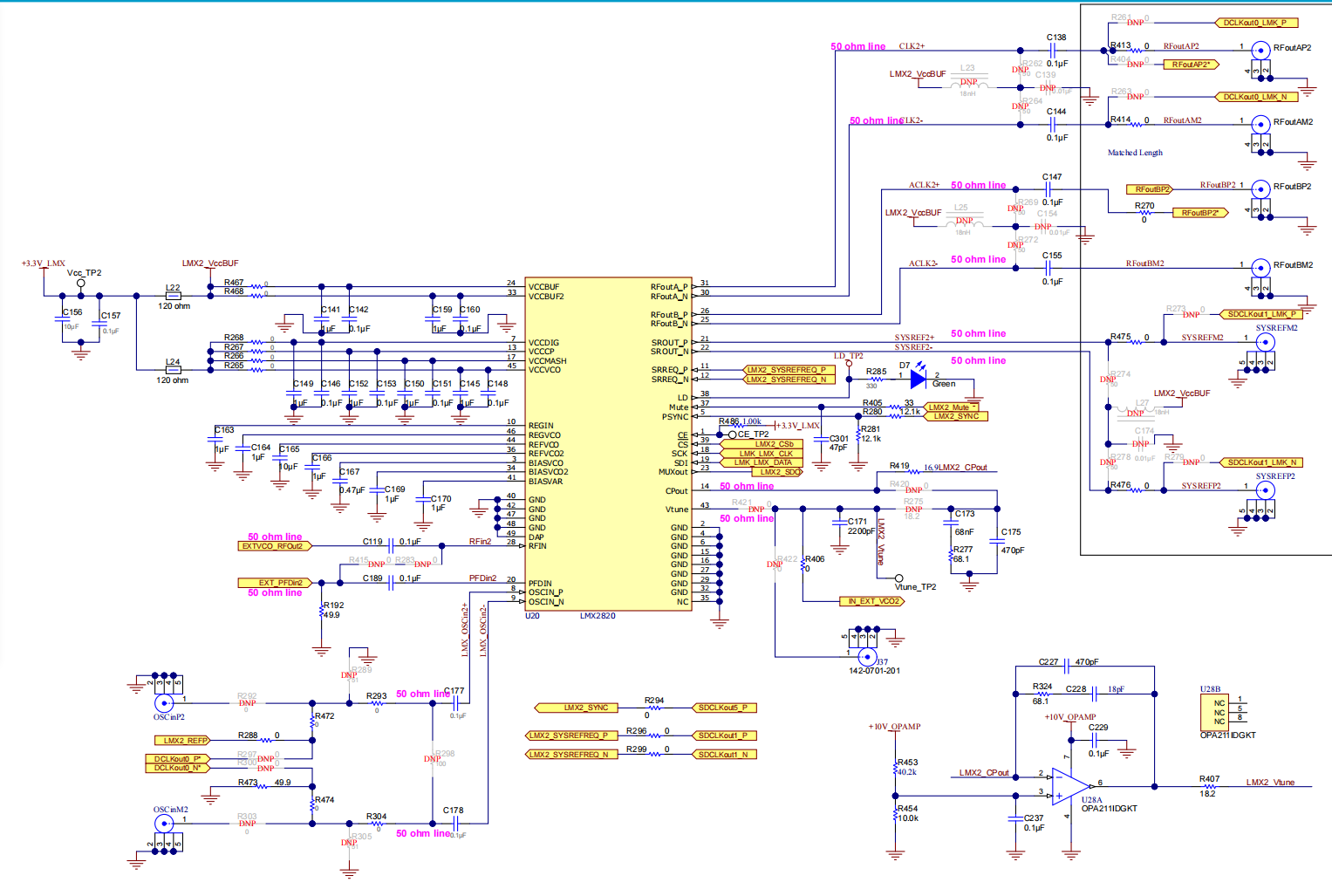Select the DCLKout0_P* port flag
The width and height of the screenshot is (1332, 896).
click(x=178, y=759)
